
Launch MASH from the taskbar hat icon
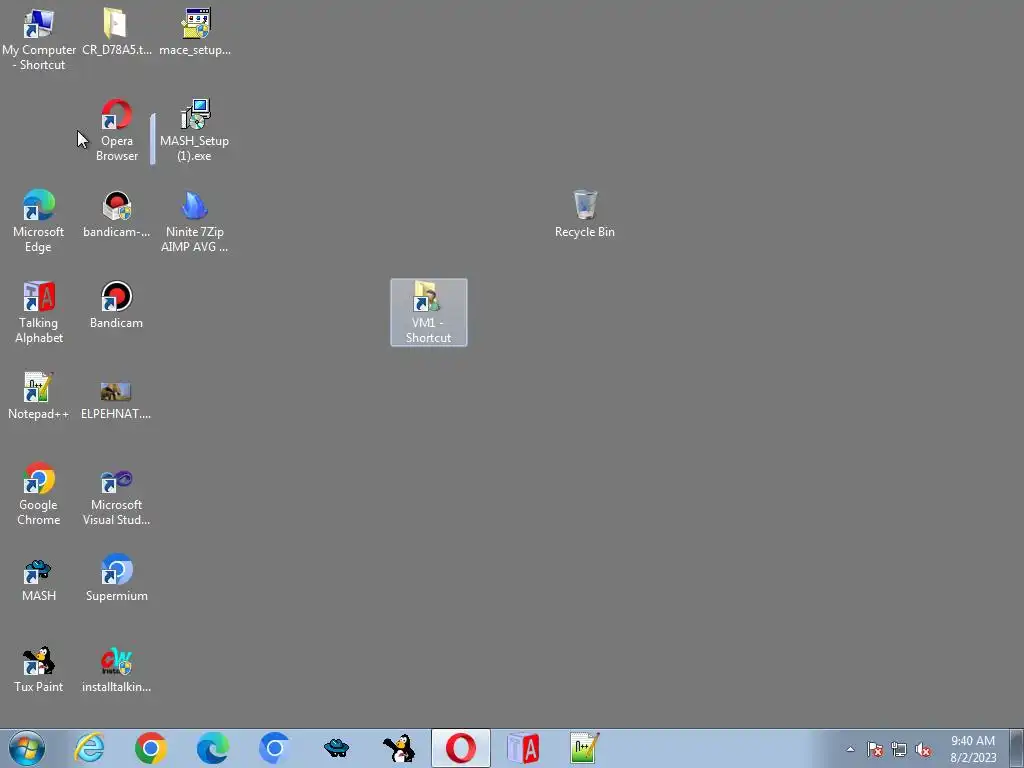(336, 748)
